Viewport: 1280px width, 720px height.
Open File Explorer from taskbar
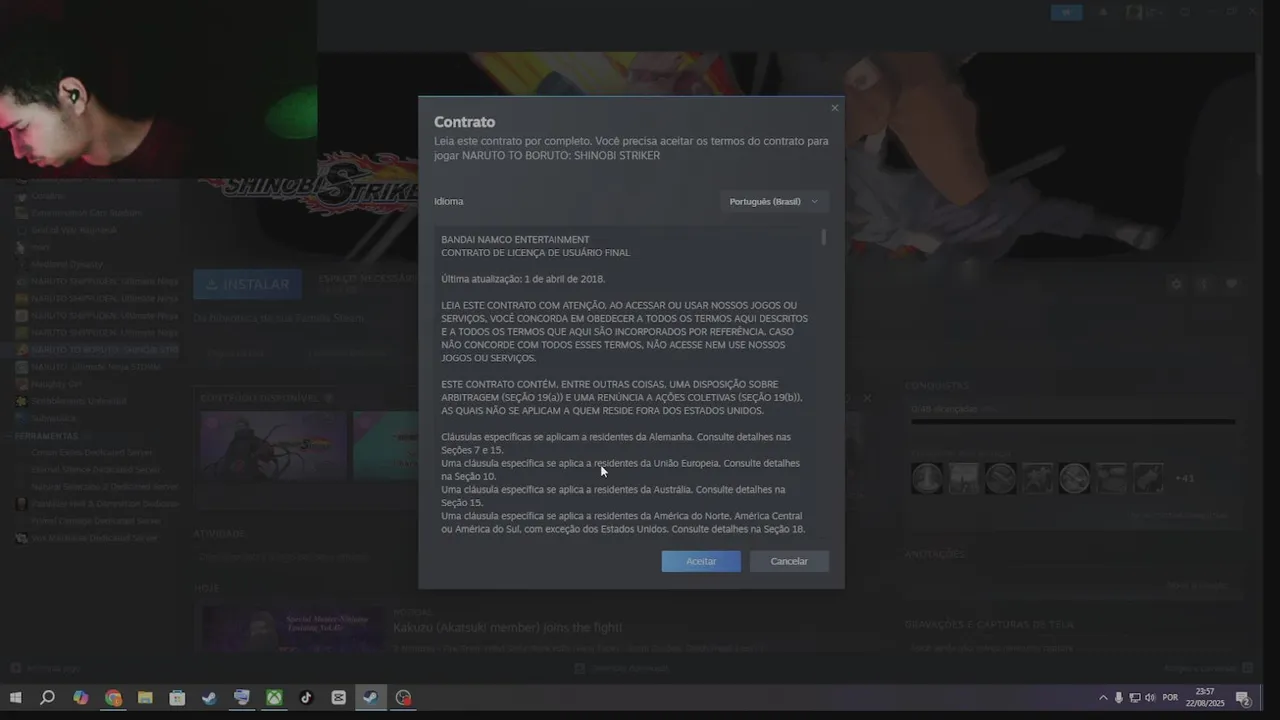(x=145, y=698)
